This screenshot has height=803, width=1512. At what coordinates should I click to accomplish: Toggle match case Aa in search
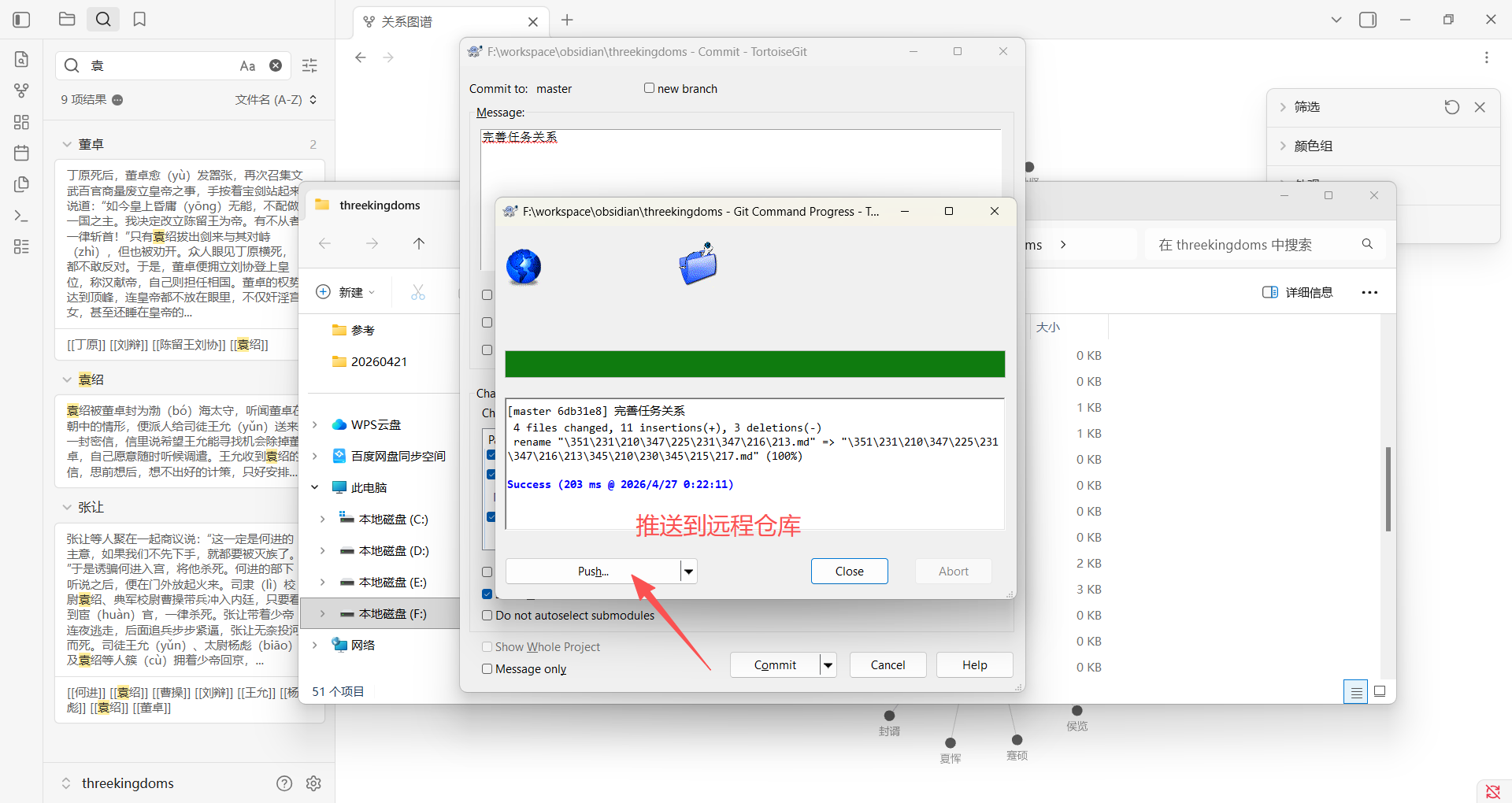tap(247, 66)
